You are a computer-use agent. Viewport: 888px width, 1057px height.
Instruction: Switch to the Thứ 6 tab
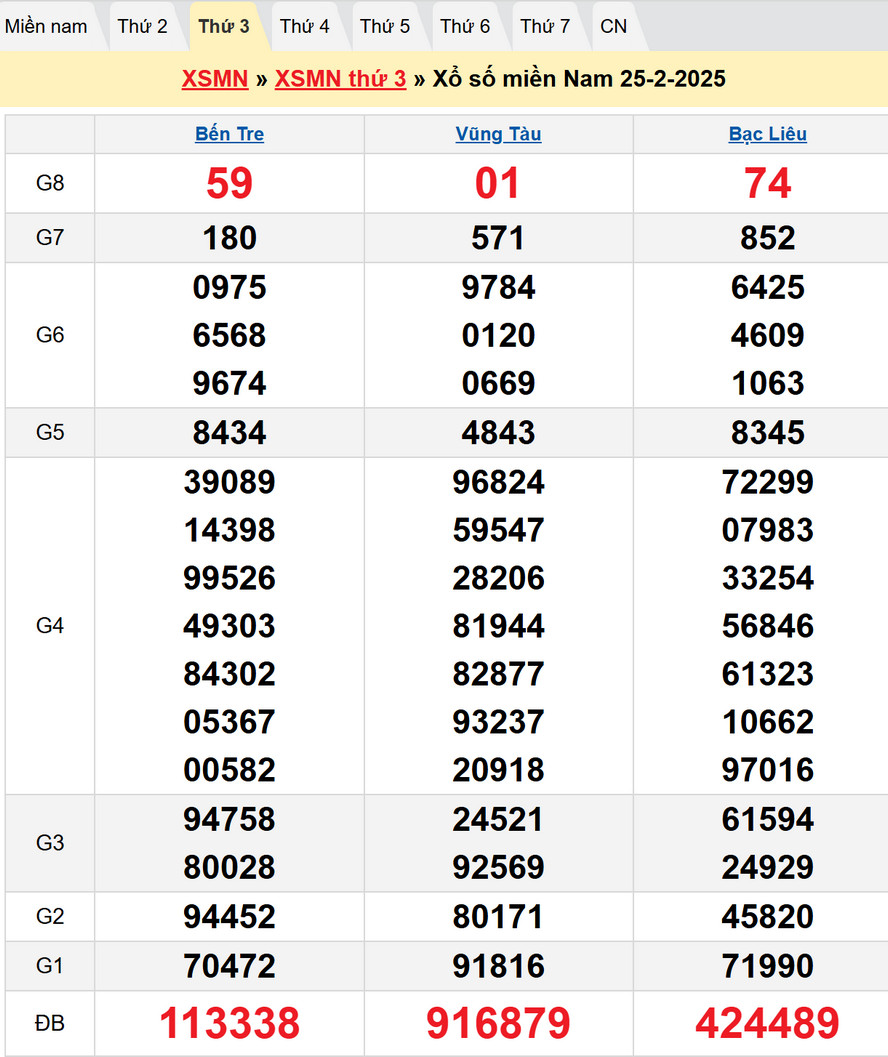click(465, 26)
